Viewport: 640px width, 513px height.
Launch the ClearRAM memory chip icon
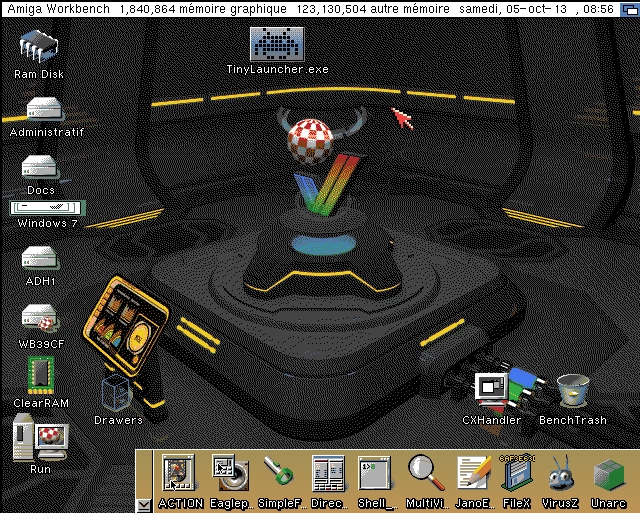tap(41, 375)
